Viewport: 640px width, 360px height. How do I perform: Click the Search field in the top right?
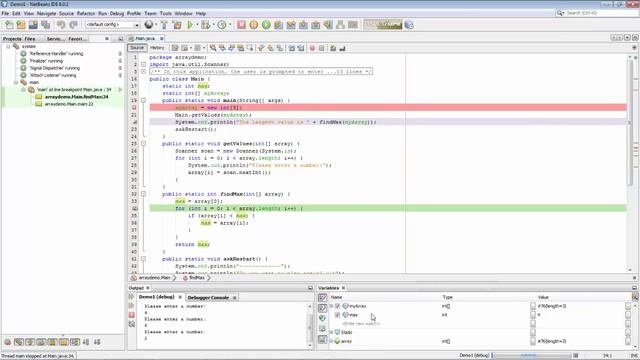coord(597,13)
